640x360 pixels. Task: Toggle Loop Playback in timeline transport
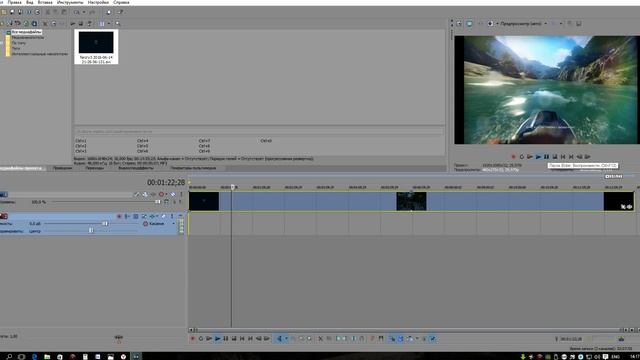(x=201, y=339)
